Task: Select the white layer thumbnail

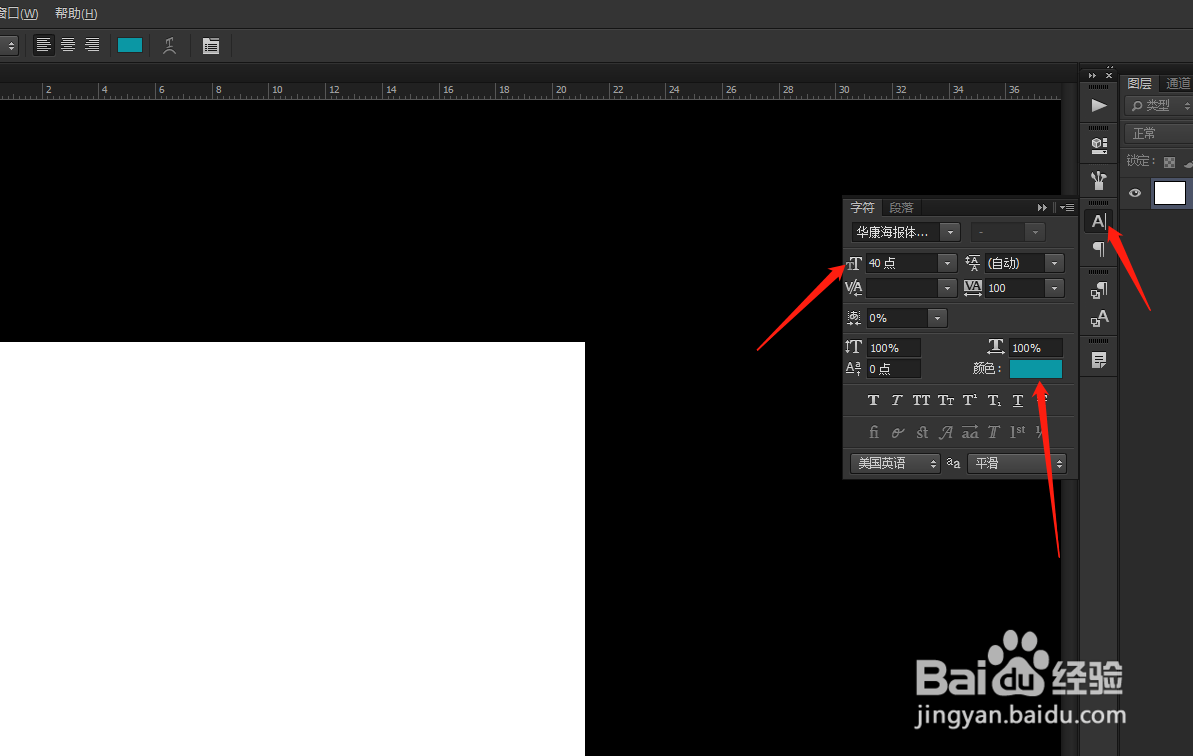Action: [1169, 193]
